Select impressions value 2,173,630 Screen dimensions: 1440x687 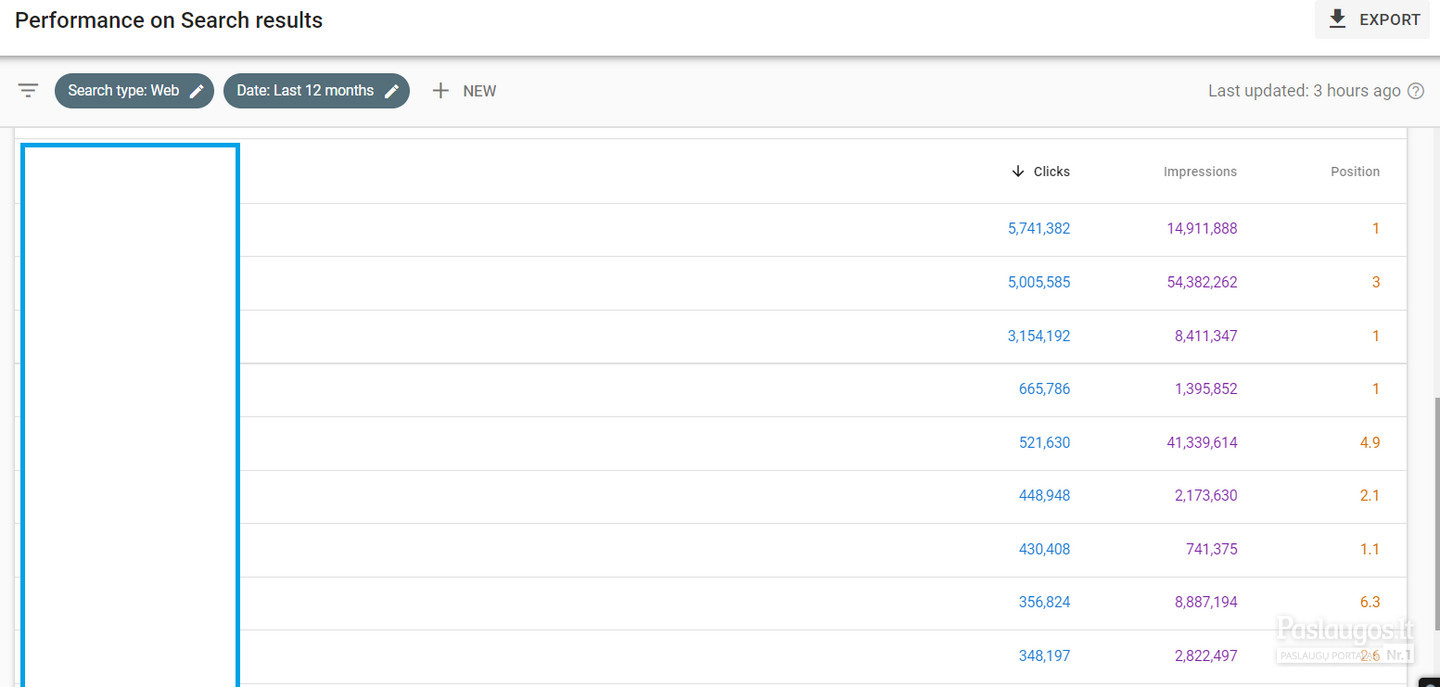click(1206, 496)
